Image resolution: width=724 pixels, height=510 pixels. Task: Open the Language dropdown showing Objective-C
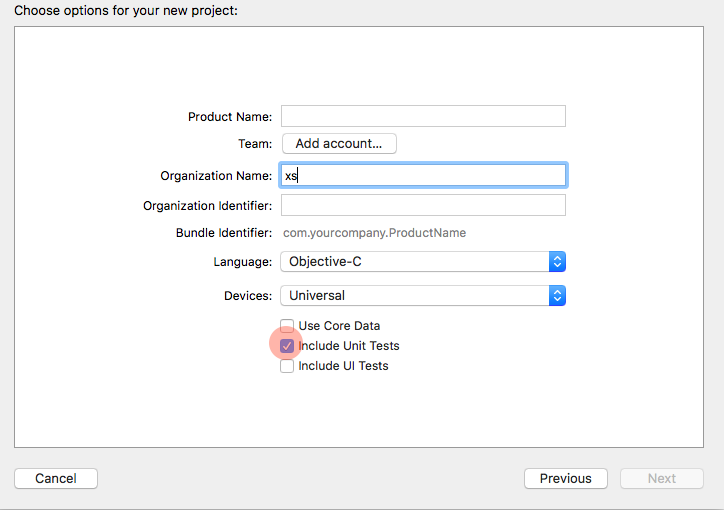coord(415,262)
